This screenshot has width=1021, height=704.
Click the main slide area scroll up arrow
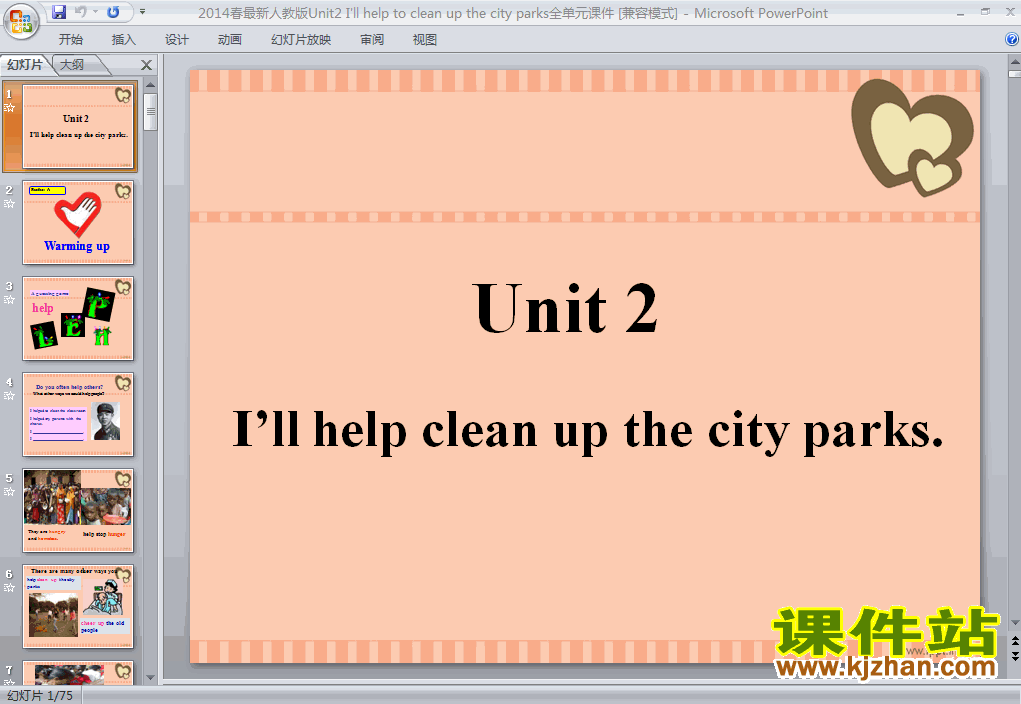click(1014, 62)
